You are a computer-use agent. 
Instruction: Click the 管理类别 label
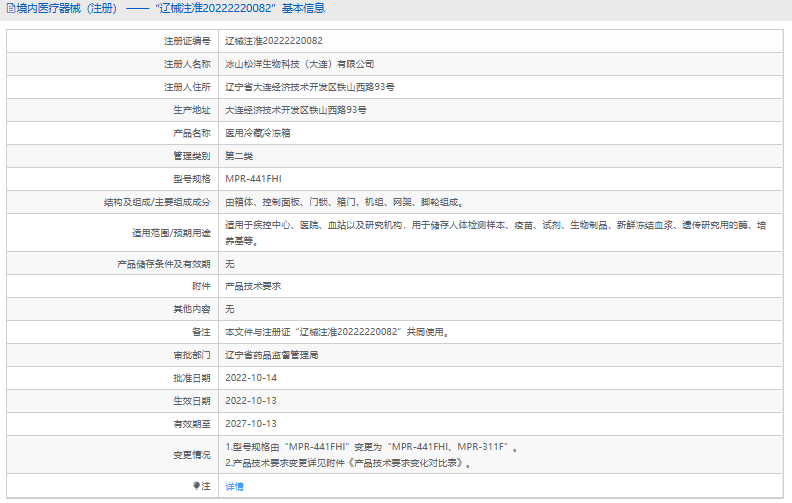192,156
